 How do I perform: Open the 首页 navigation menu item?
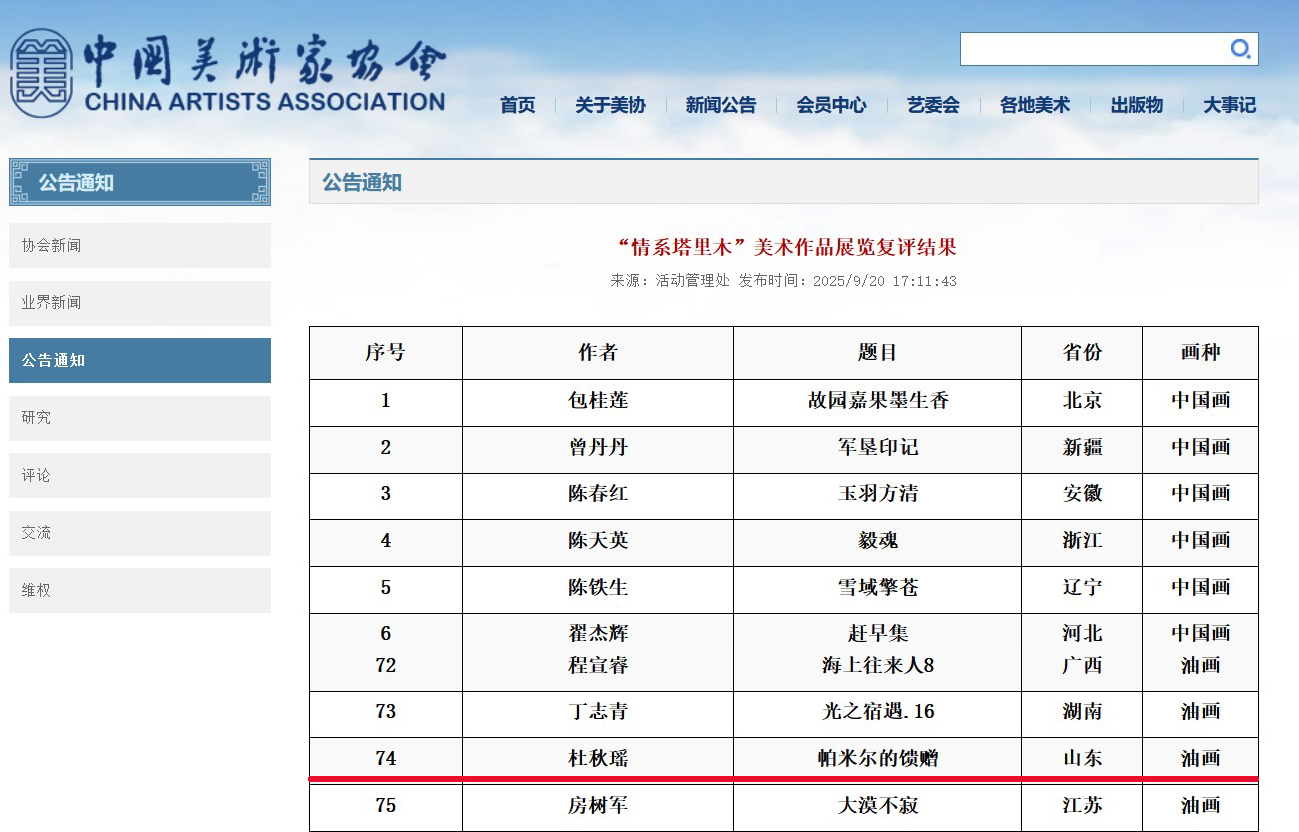517,105
